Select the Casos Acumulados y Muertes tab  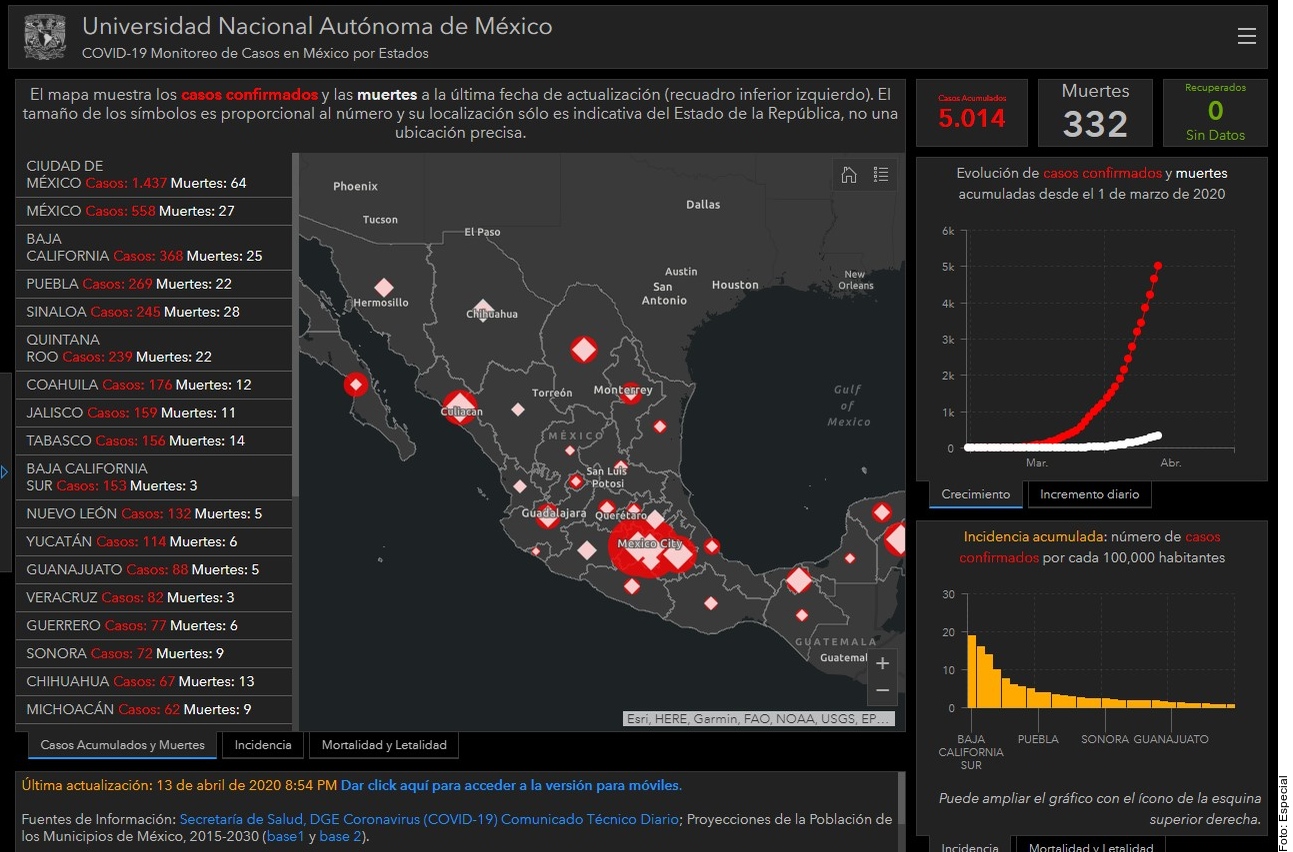pyautogui.click(x=122, y=745)
